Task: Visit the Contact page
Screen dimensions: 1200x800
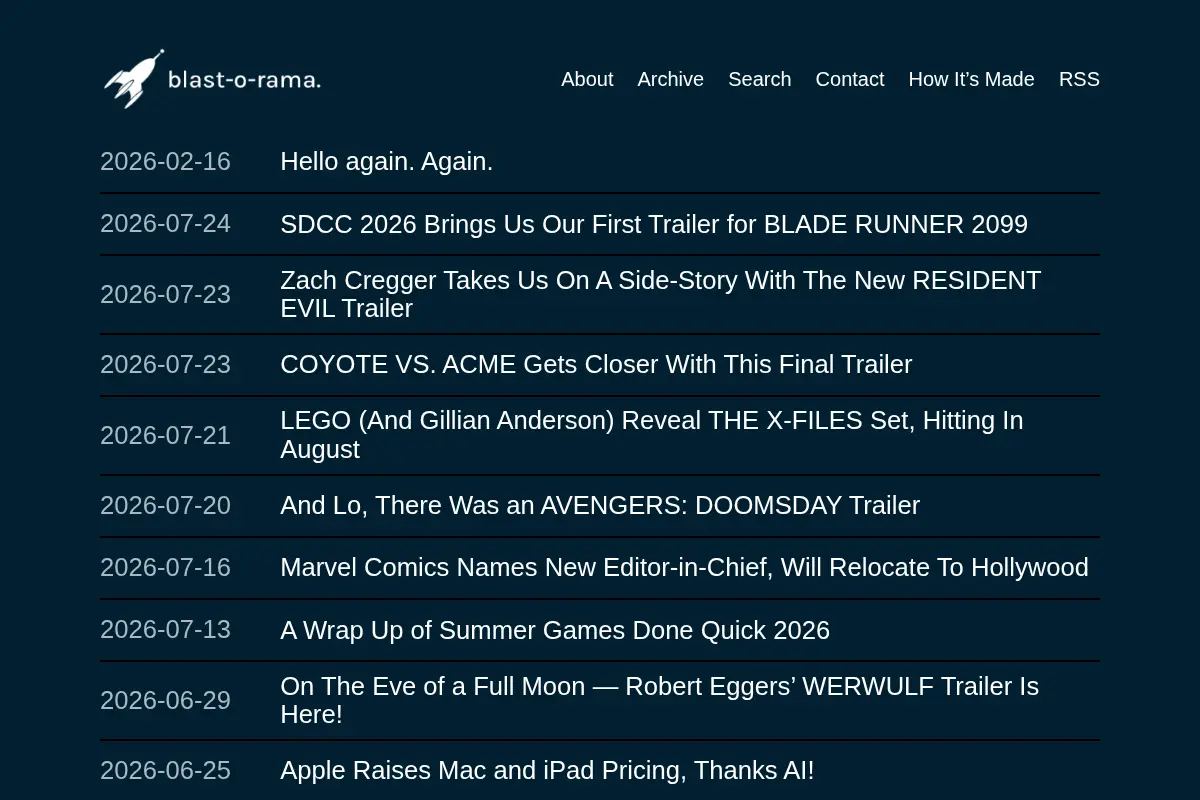Action: (850, 79)
